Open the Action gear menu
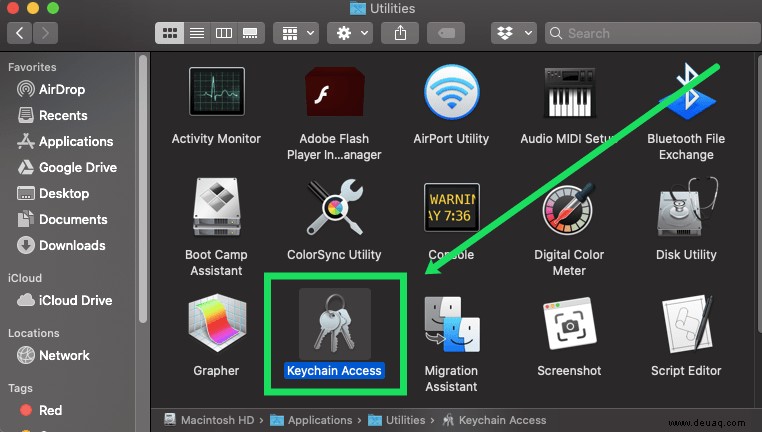Image resolution: width=762 pixels, height=432 pixels. 350,33
